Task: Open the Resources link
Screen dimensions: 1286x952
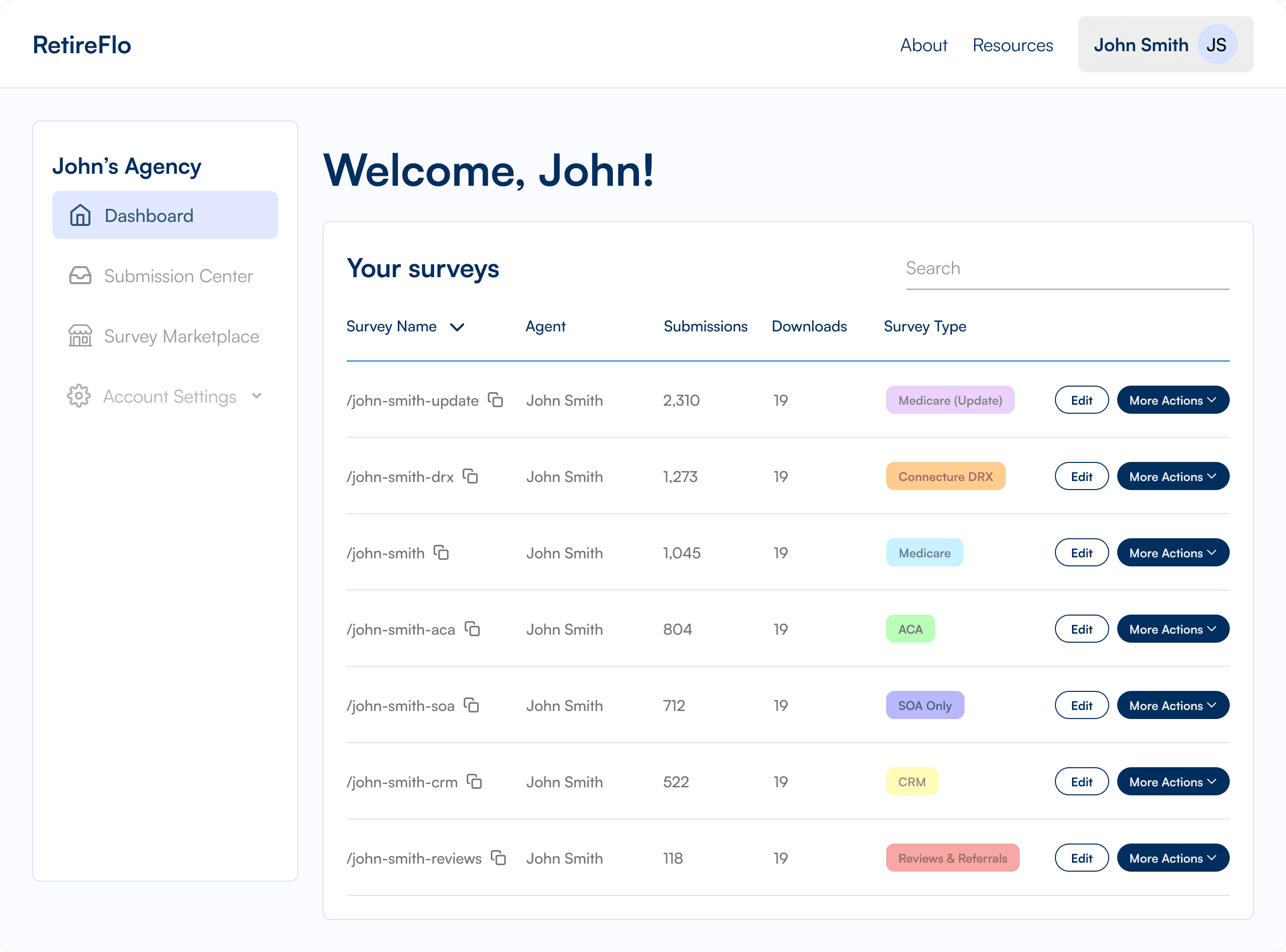Action: click(x=1013, y=45)
